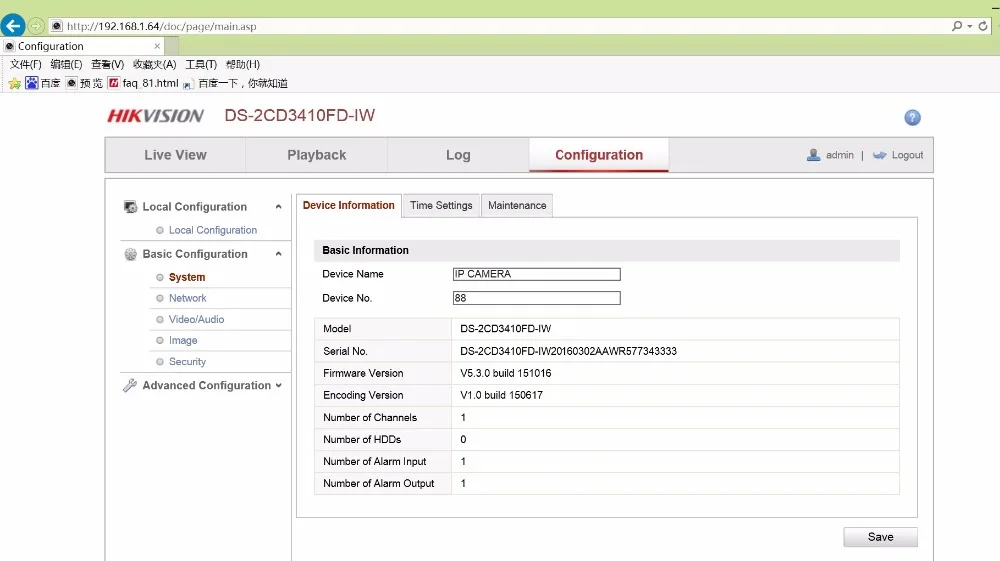The width and height of the screenshot is (1000, 561).
Task: Click the DS-2CD3410FD-IW page title
Action: click(300, 115)
